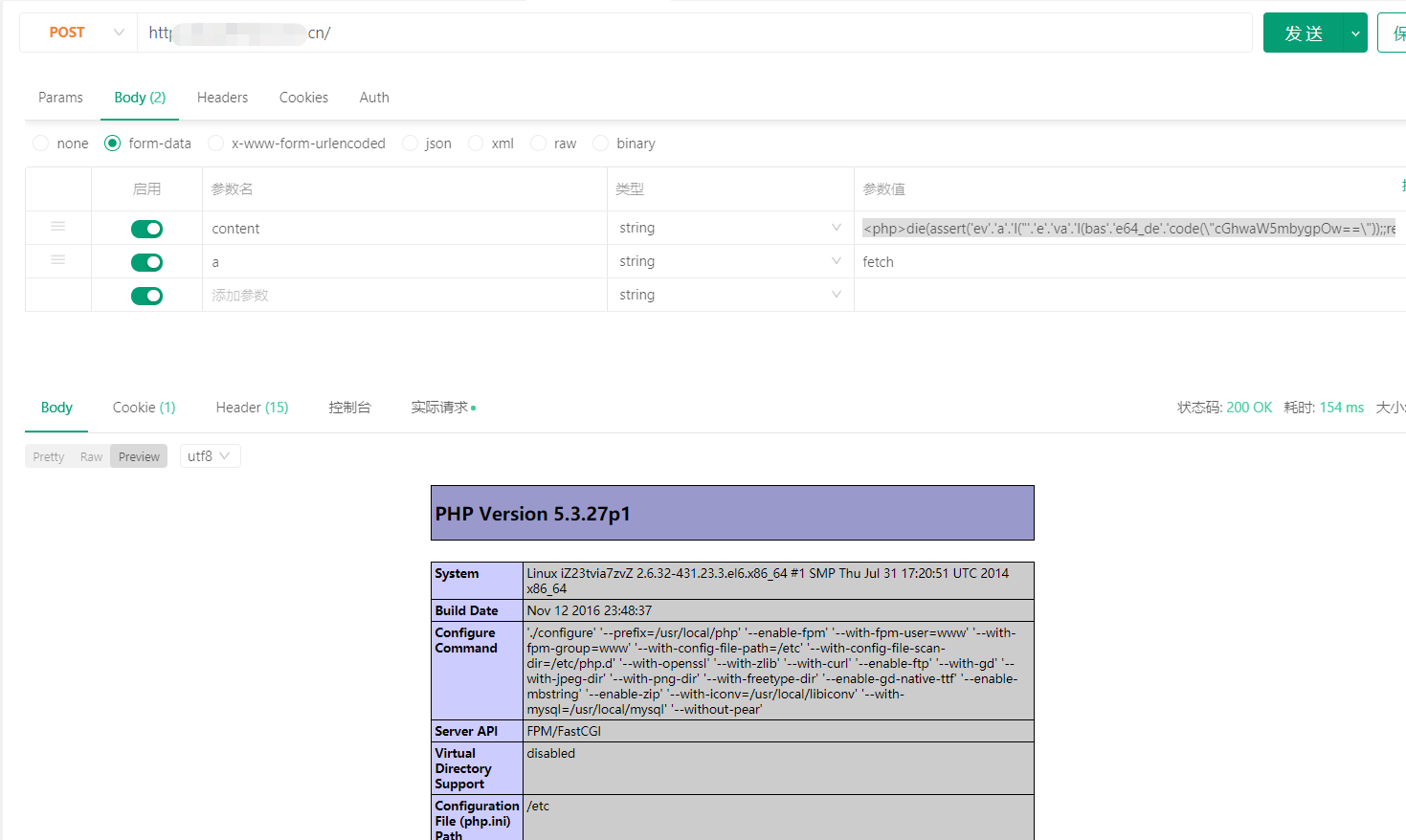Open the Cookies request tab

tap(303, 98)
